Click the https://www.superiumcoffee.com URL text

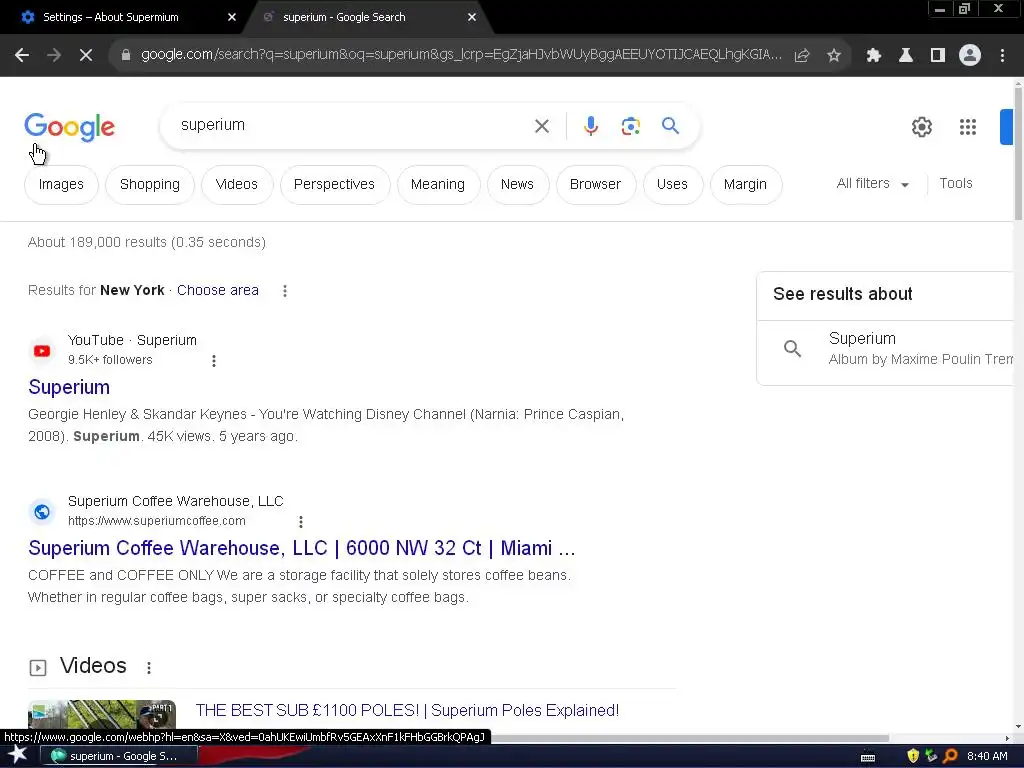(157, 521)
